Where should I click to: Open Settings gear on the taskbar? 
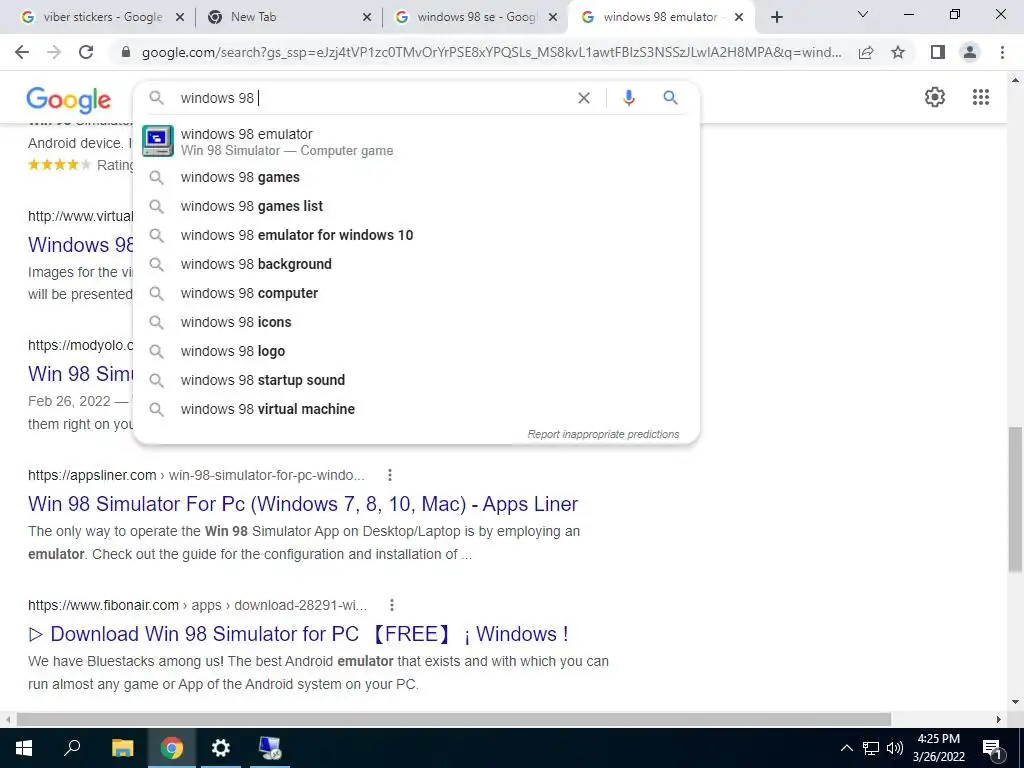[x=221, y=748]
